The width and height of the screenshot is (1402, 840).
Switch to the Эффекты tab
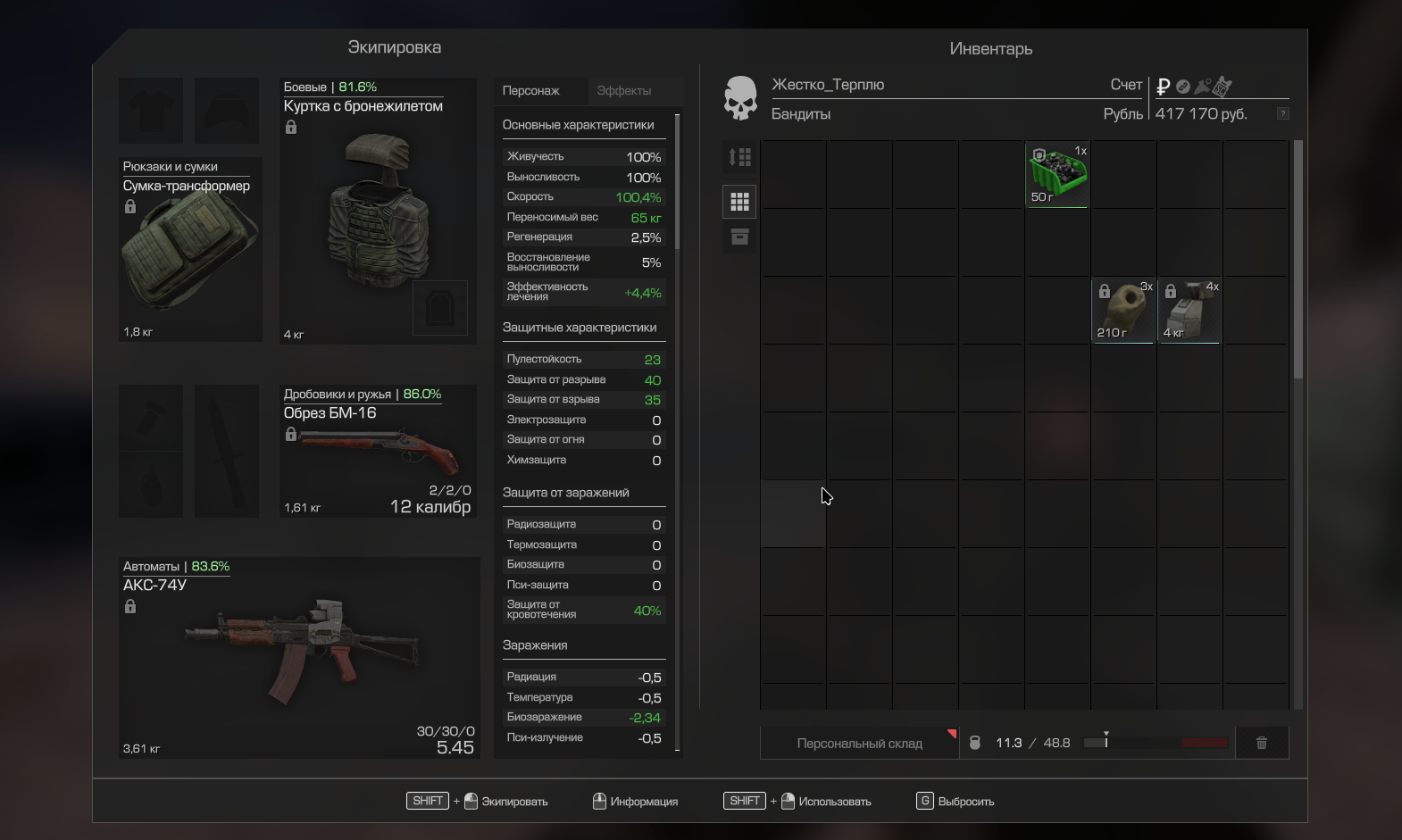pyautogui.click(x=623, y=91)
